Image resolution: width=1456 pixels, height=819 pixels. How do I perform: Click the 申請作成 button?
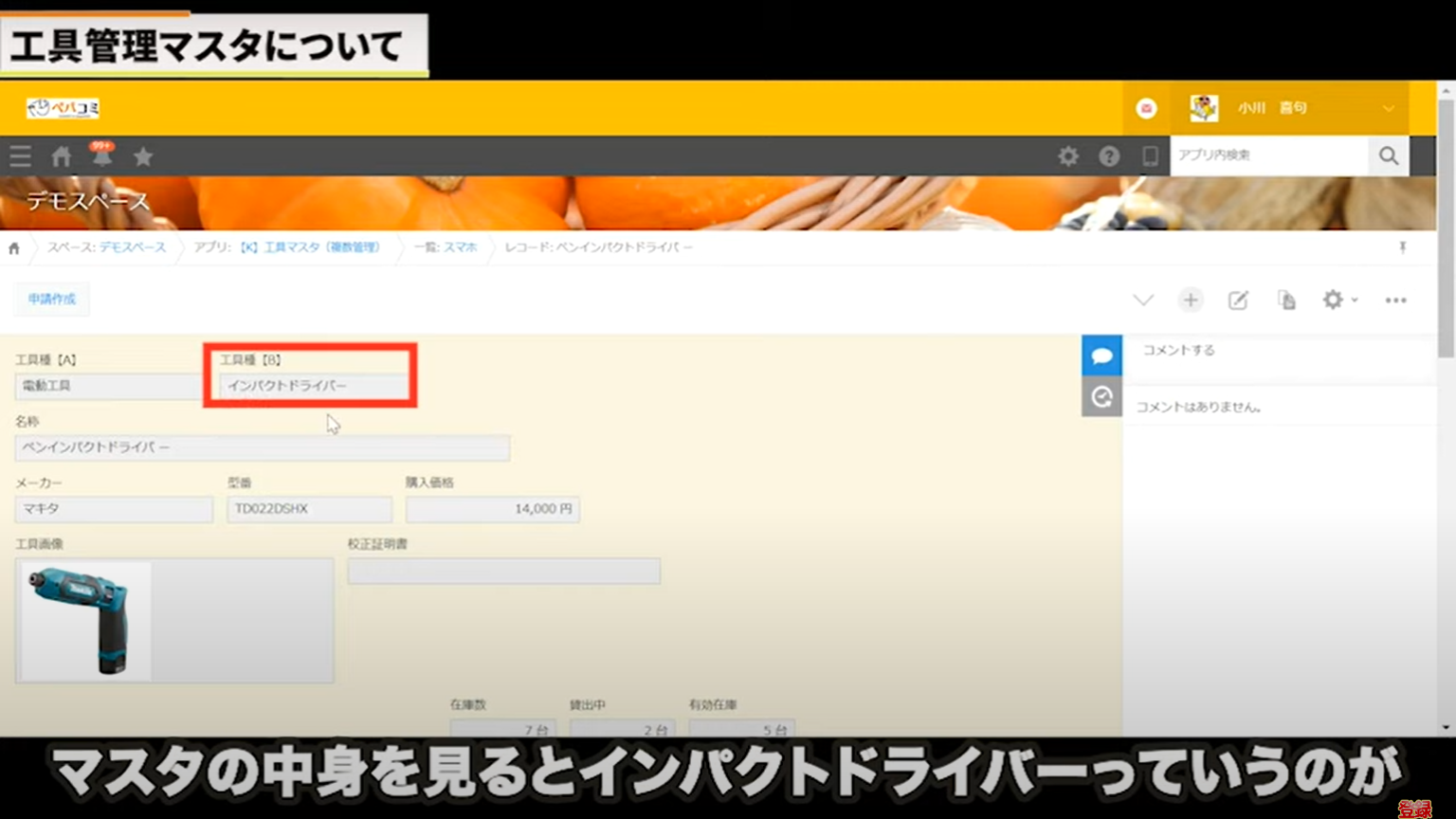(x=50, y=299)
